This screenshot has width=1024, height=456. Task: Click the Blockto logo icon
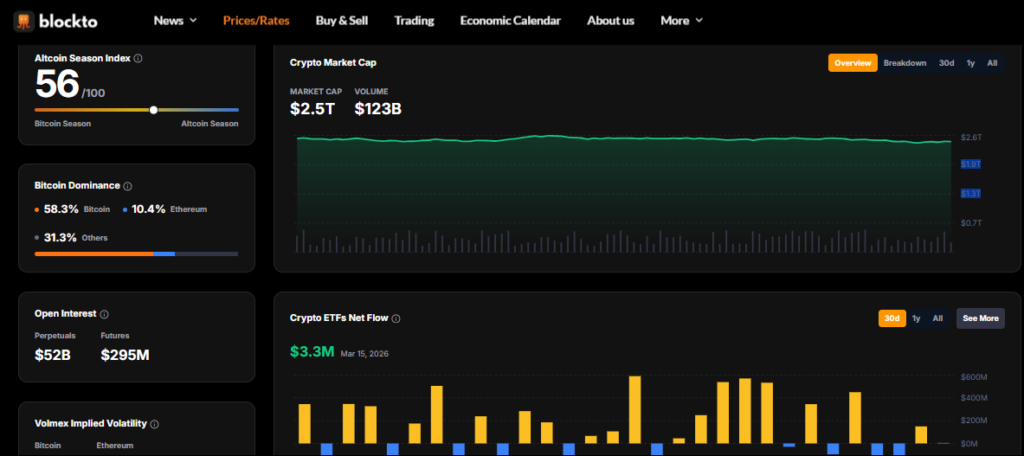23,20
